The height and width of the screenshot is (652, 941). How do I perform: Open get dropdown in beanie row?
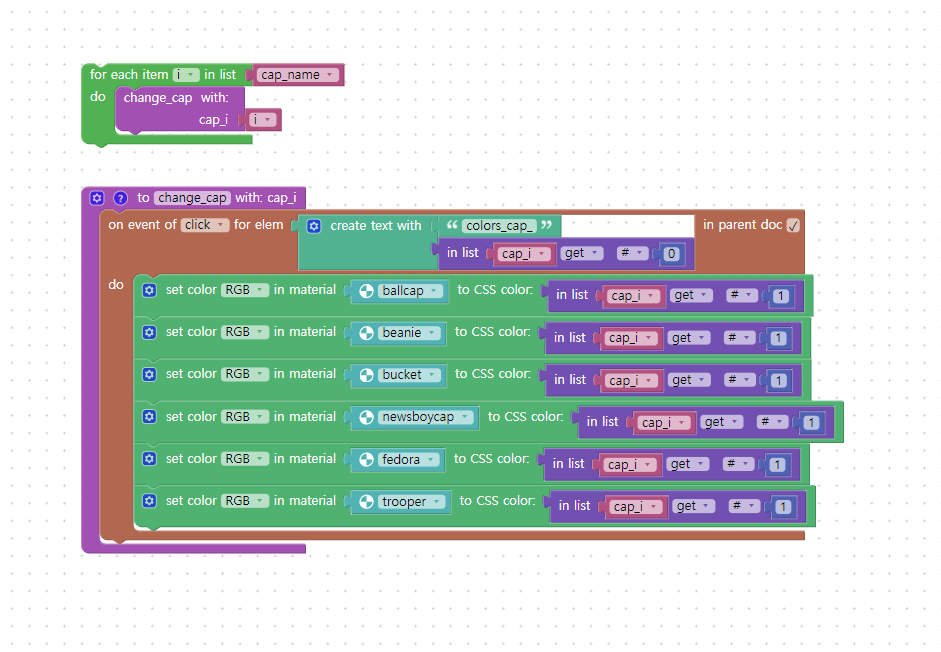pyautogui.click(x=690, y=338)
